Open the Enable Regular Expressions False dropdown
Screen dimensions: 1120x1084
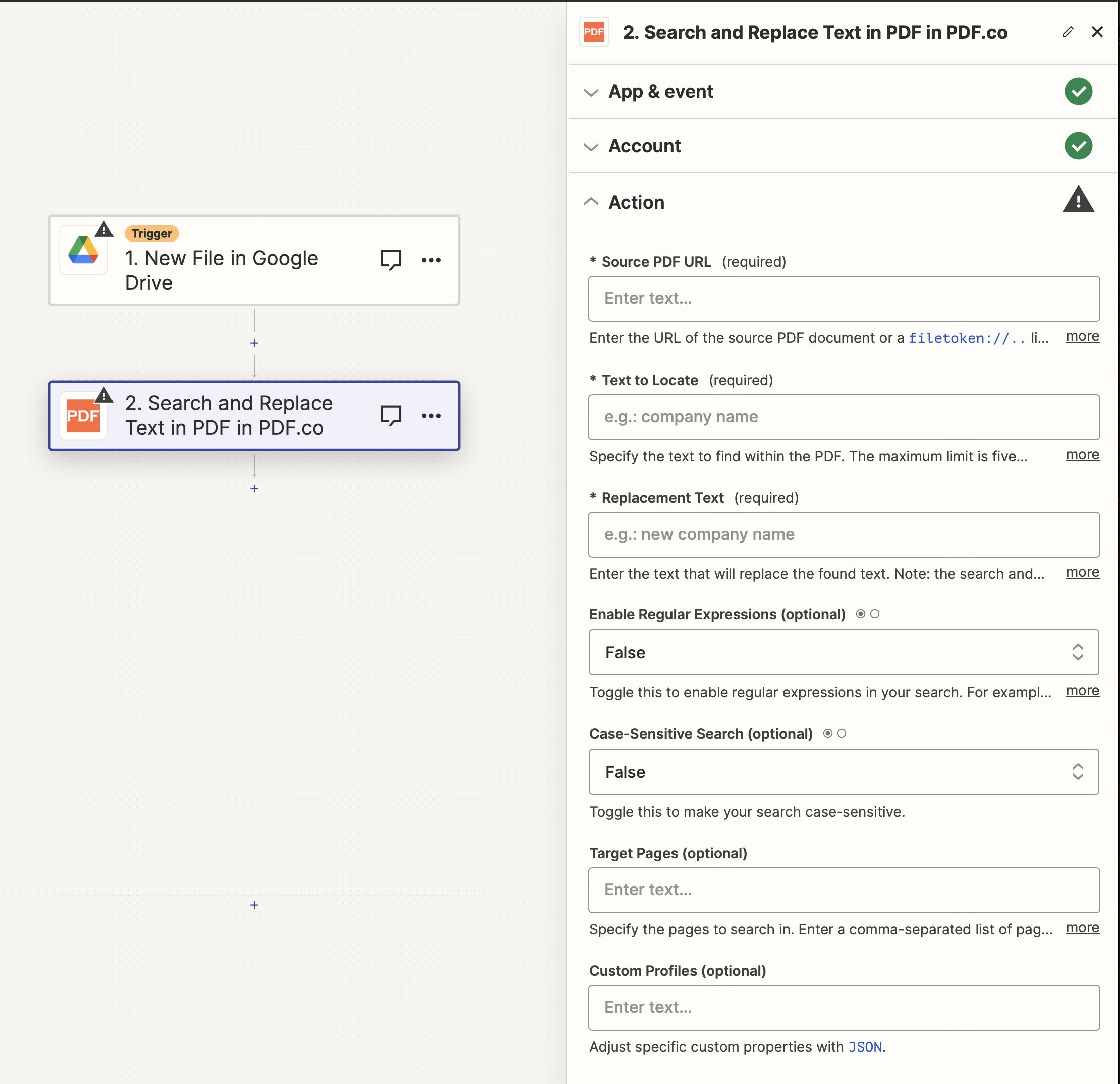point(843,652)
